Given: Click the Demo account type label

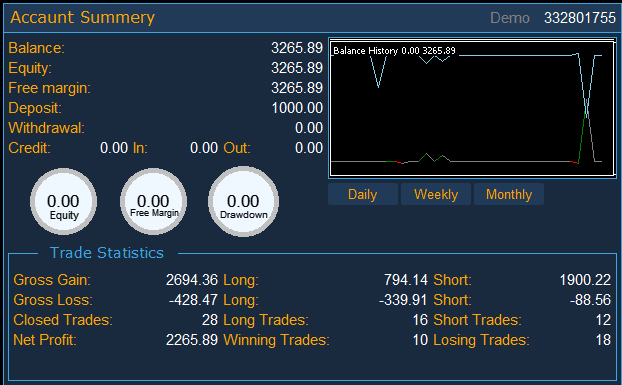Looking at the screenshot, I should click(x=510, y=18).
